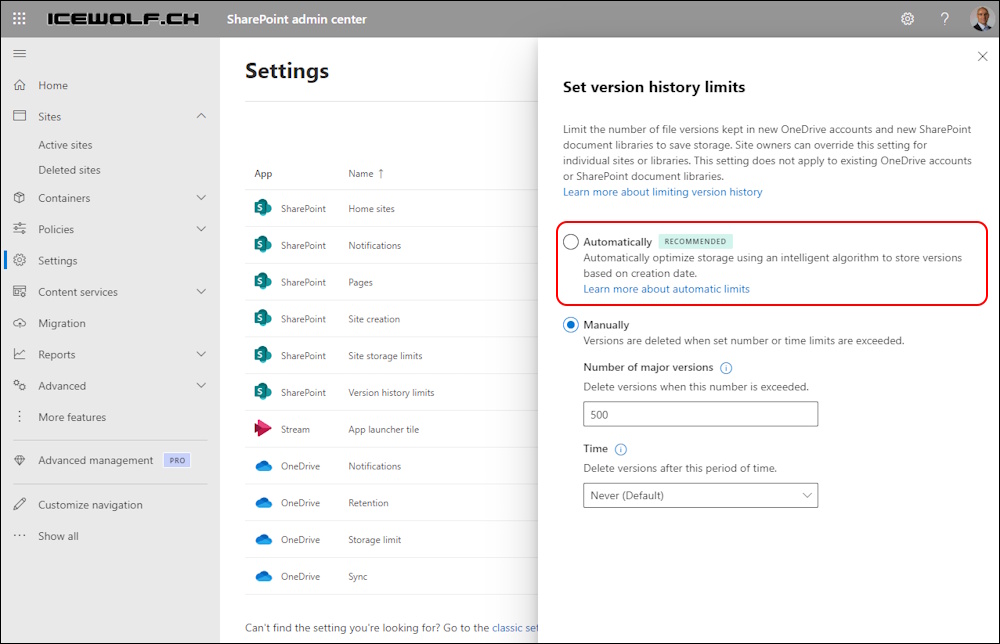This screenshot has height=644, width=1000.
Task: Open the OneDrive Notifications setting
Action: (374, 466)
